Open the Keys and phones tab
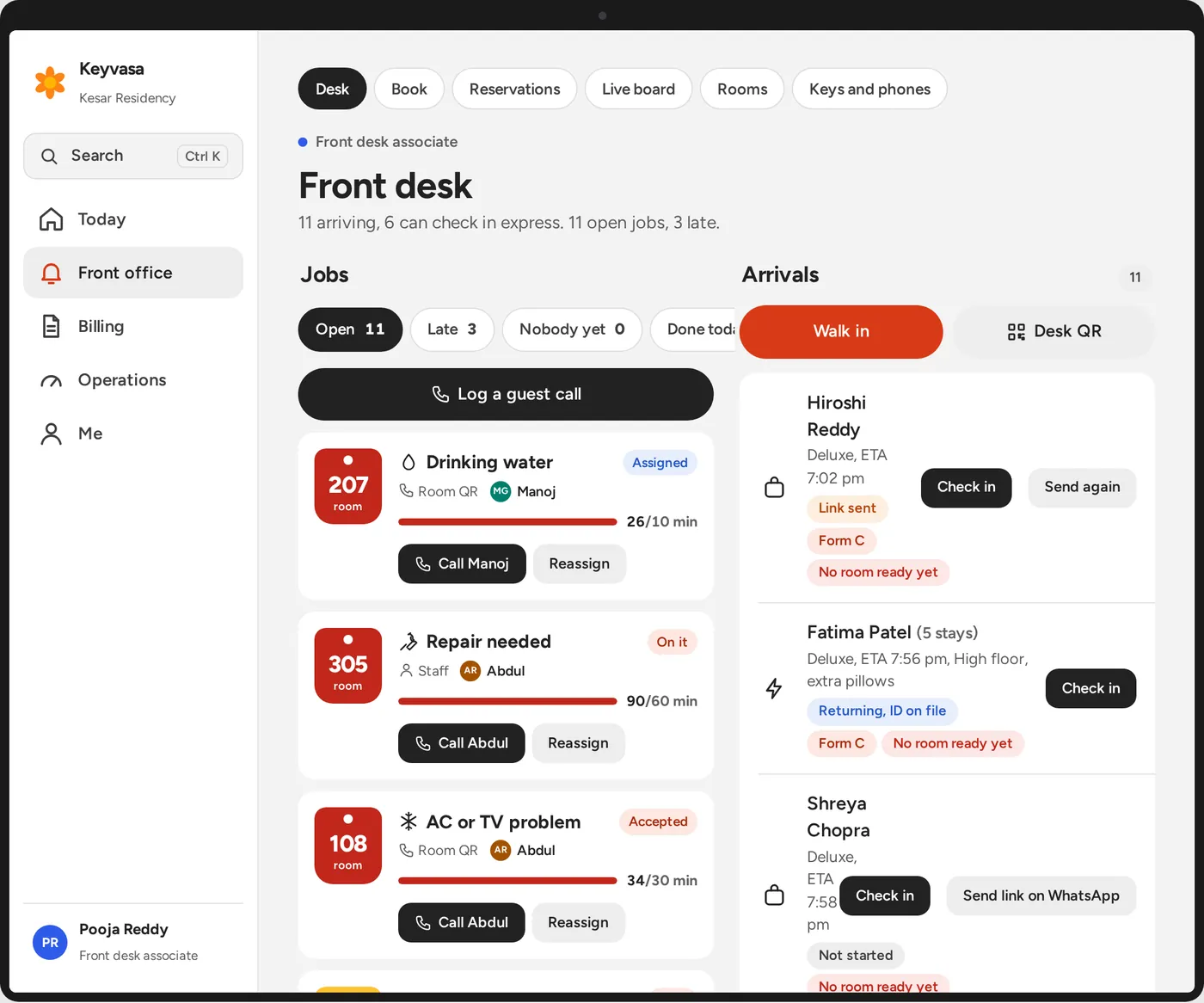Viewport: 1204px width, 1003px height. click(869, 89)
